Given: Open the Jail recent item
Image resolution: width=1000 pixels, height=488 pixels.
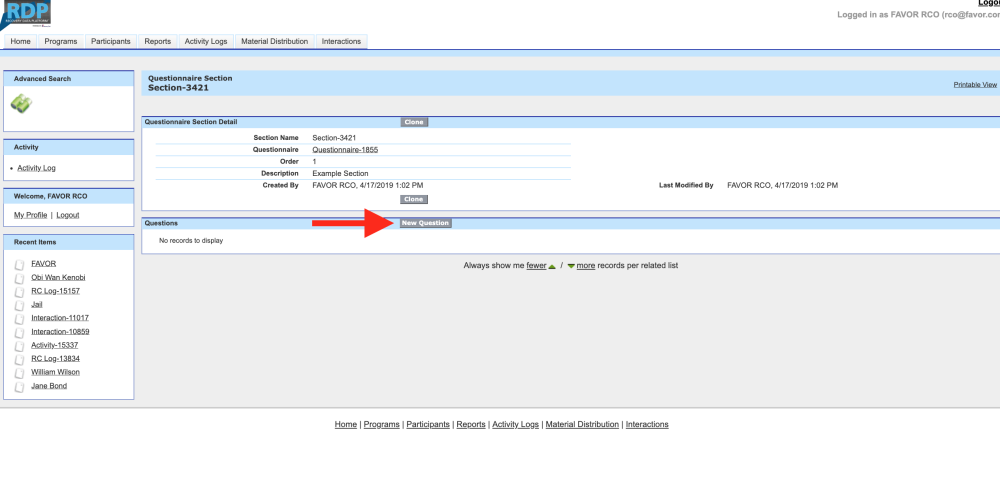Looking at the screenshot, I should (x=37, y=305).
